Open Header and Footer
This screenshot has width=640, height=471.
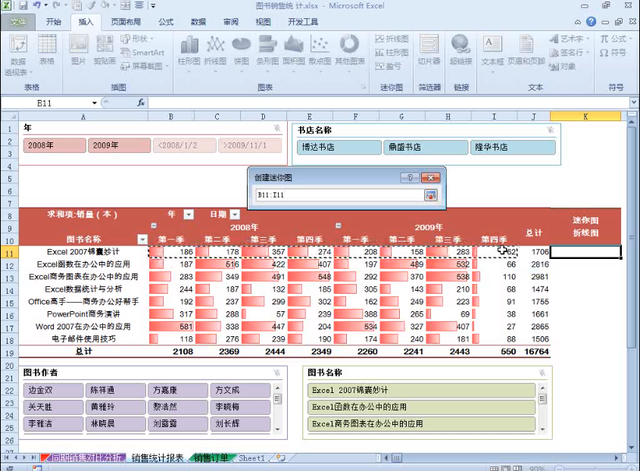point(526,49)
